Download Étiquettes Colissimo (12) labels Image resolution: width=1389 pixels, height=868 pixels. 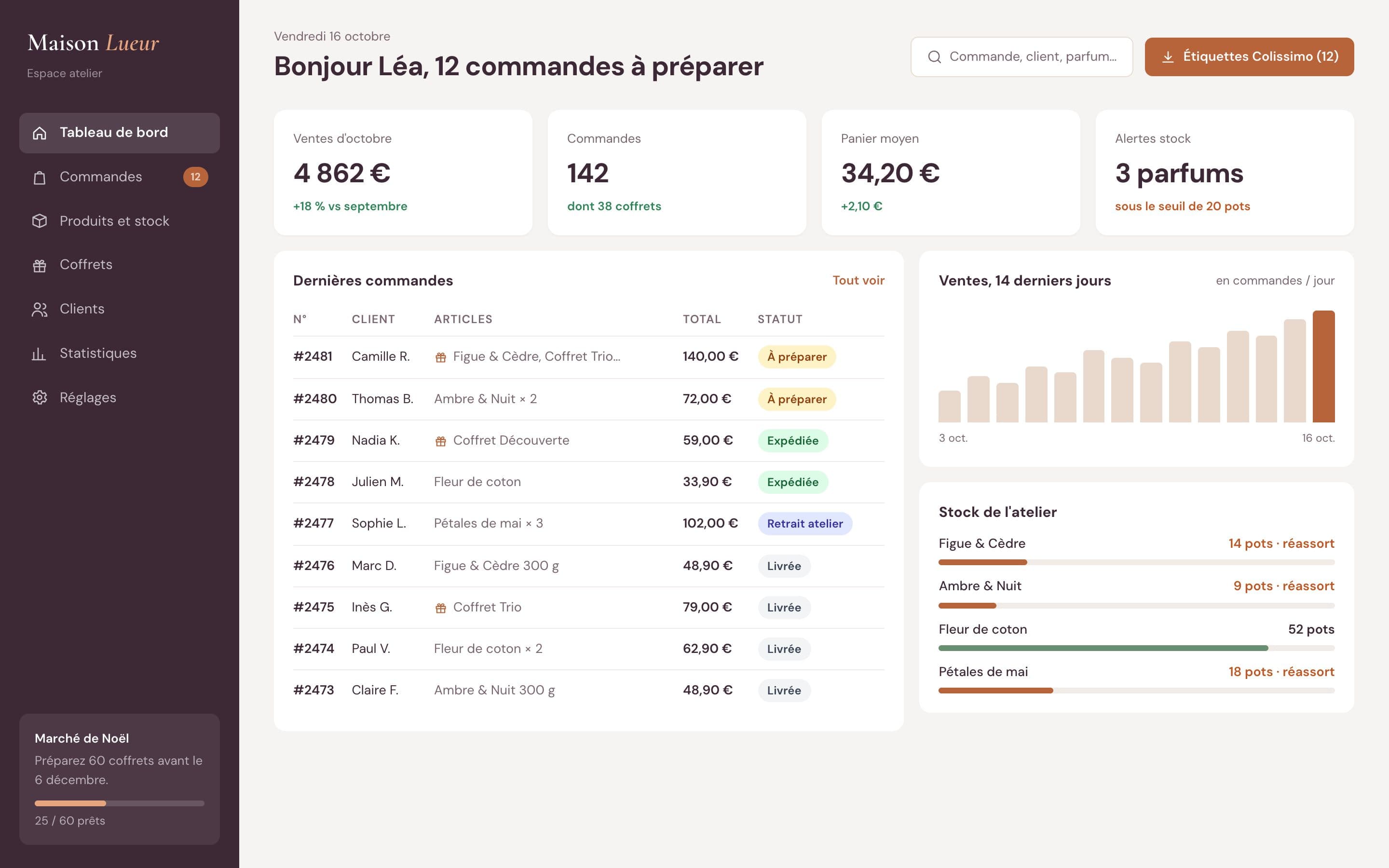1249,57
